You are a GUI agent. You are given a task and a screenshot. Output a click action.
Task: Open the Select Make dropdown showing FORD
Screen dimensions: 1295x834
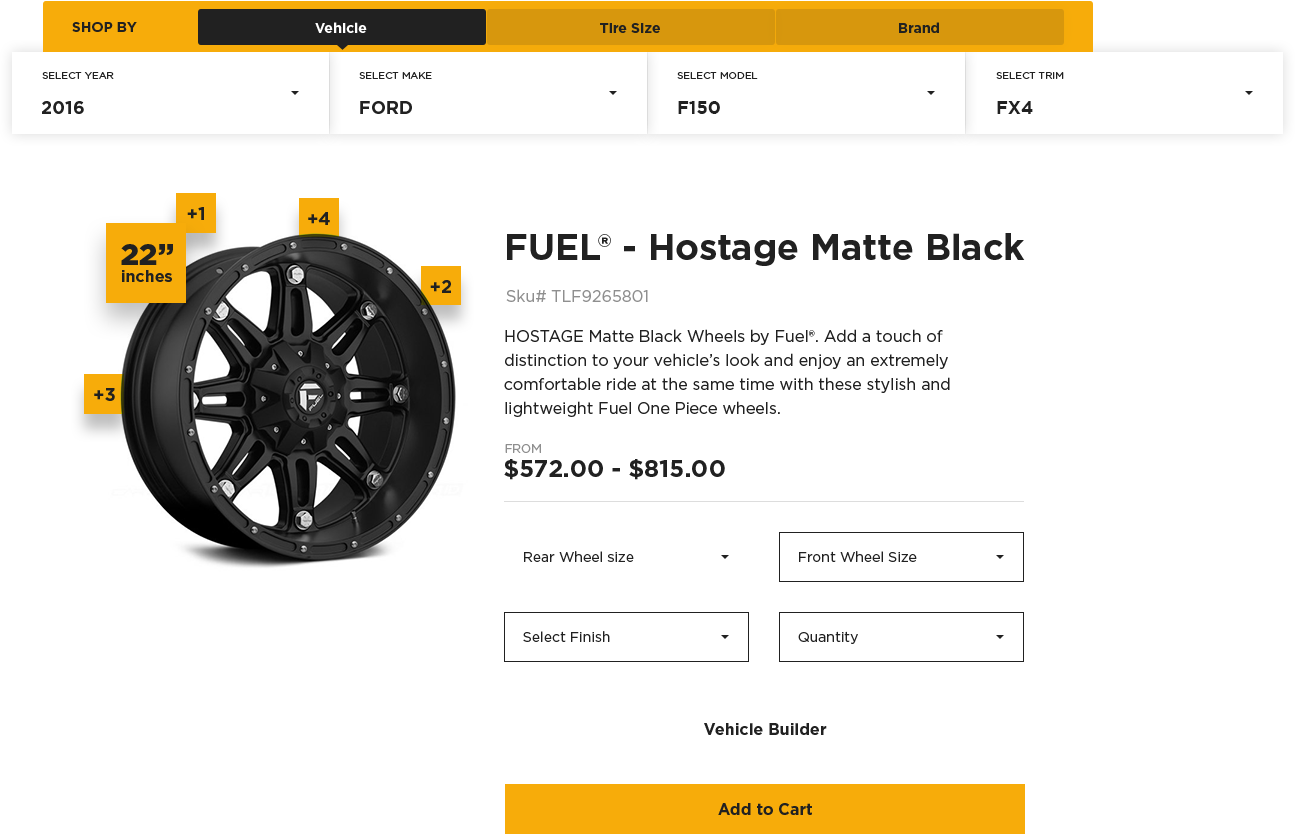click(488, 93)
